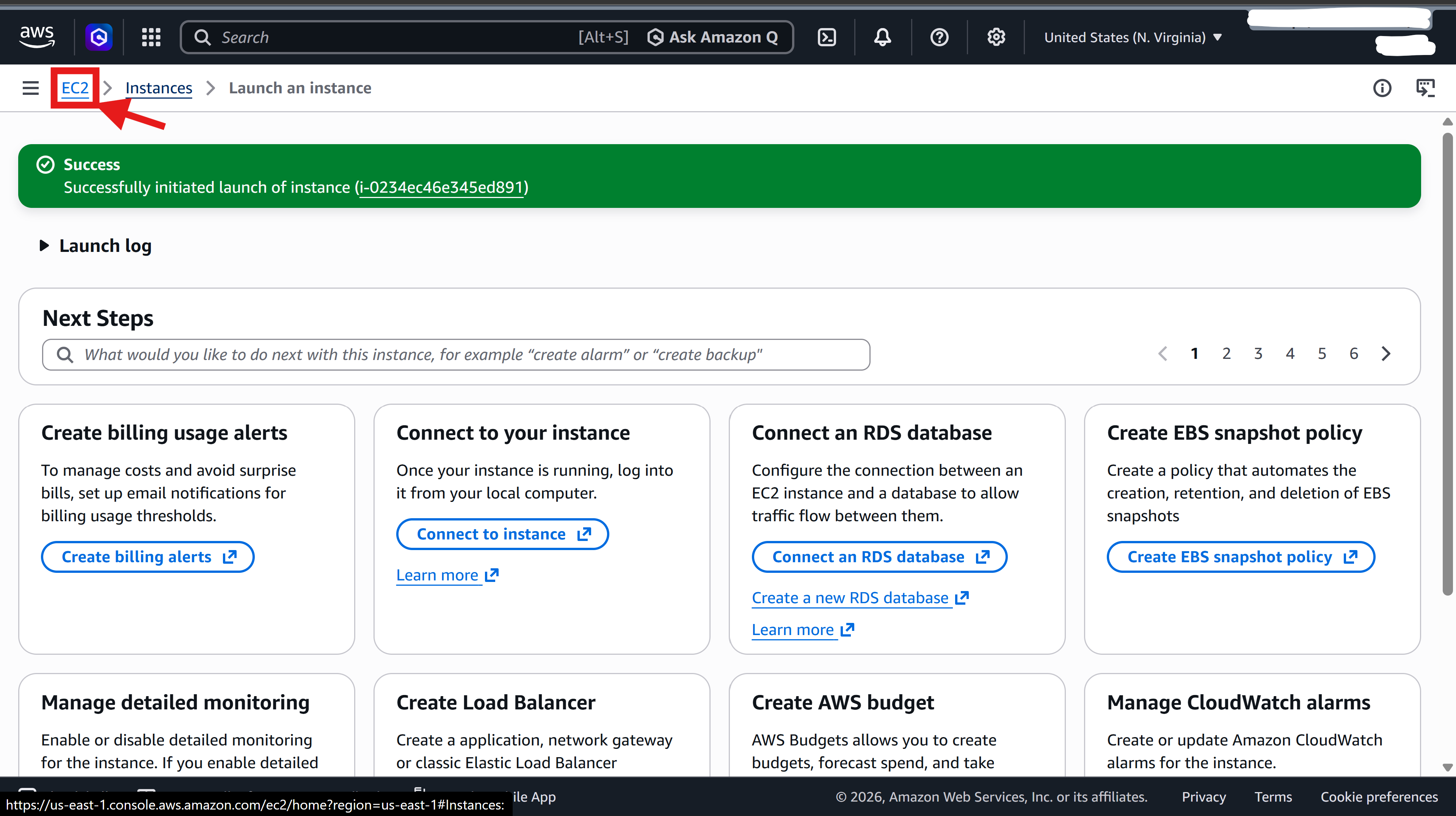Image resolution: width=1456 pixels, height=816 pixels.
Task: Go to EC2 breadcrumb link
Action: pos(75,88)
